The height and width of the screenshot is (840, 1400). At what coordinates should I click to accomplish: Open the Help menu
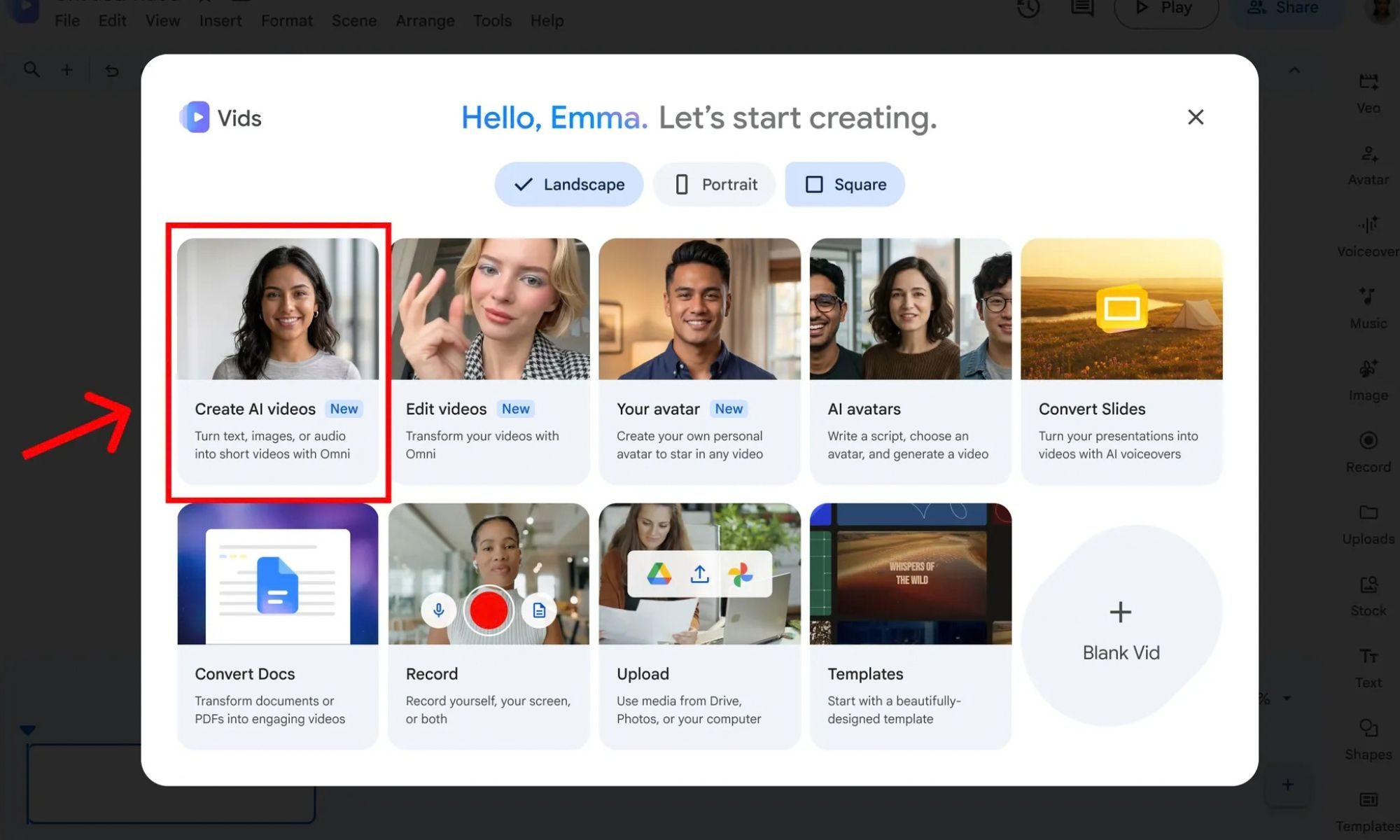tap(547, 20)
